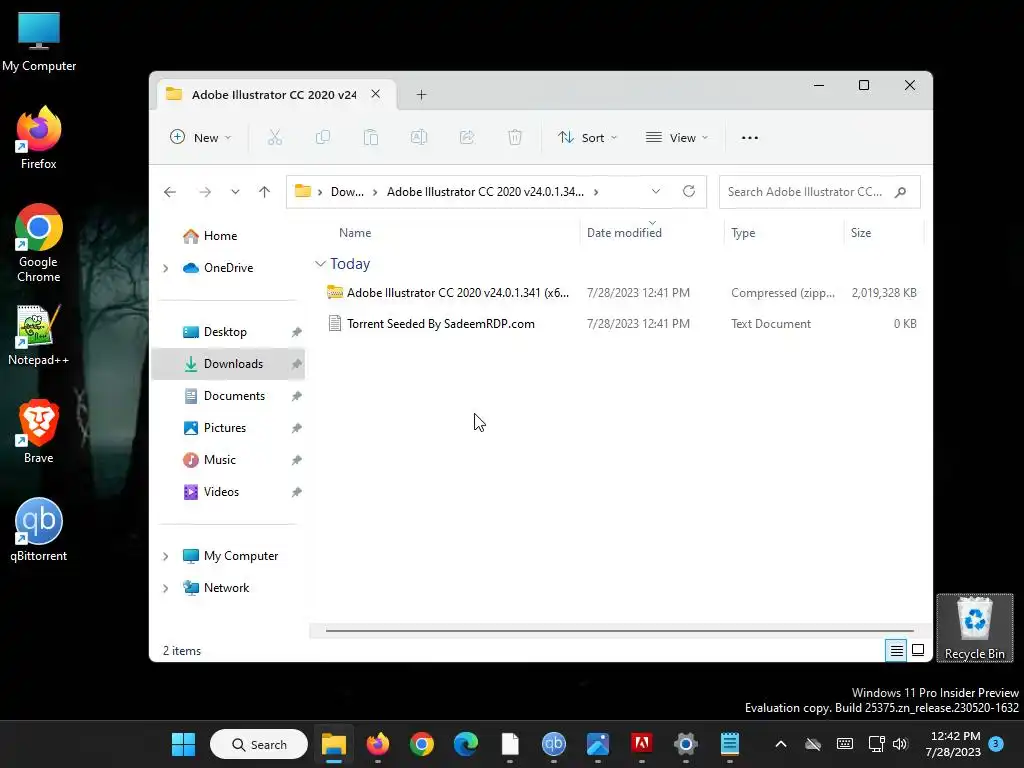This screenshot has width=1024, height=768.
Task: Expand My Computer tree node
Action: (166, 556)
